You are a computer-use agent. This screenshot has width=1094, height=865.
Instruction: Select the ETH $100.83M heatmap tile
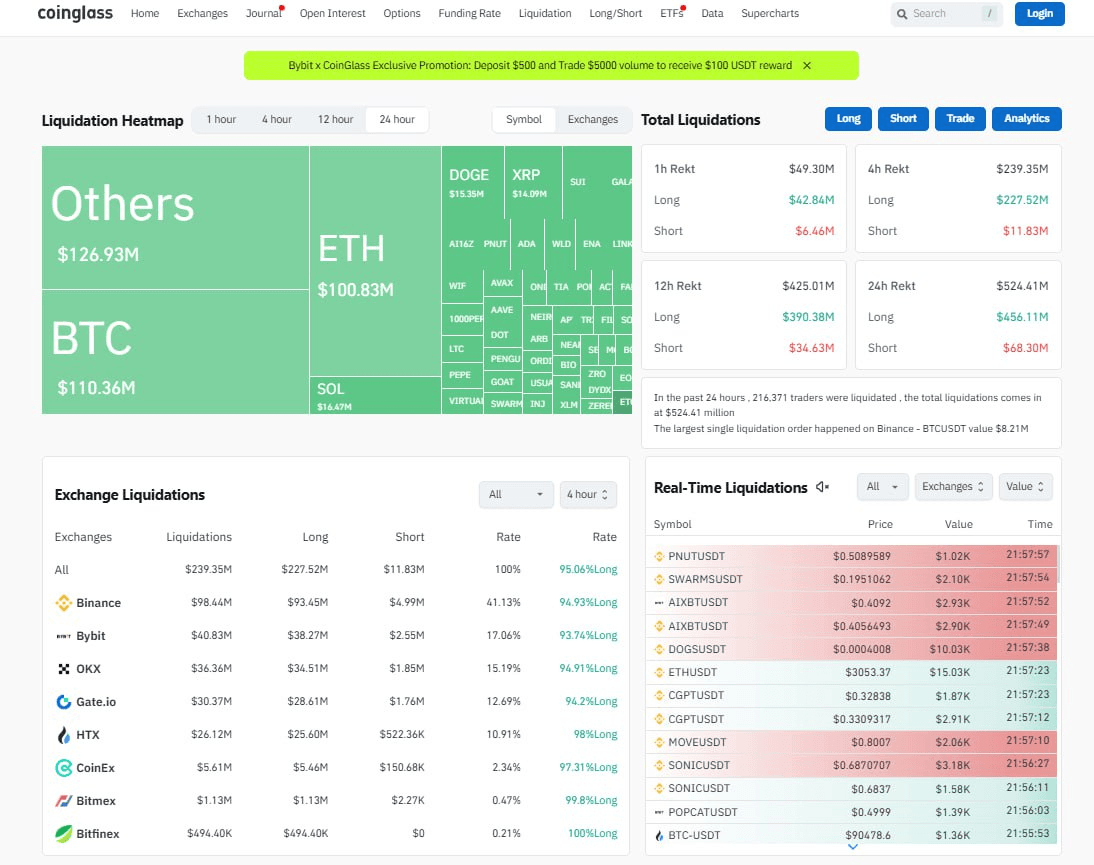point(375,261)
